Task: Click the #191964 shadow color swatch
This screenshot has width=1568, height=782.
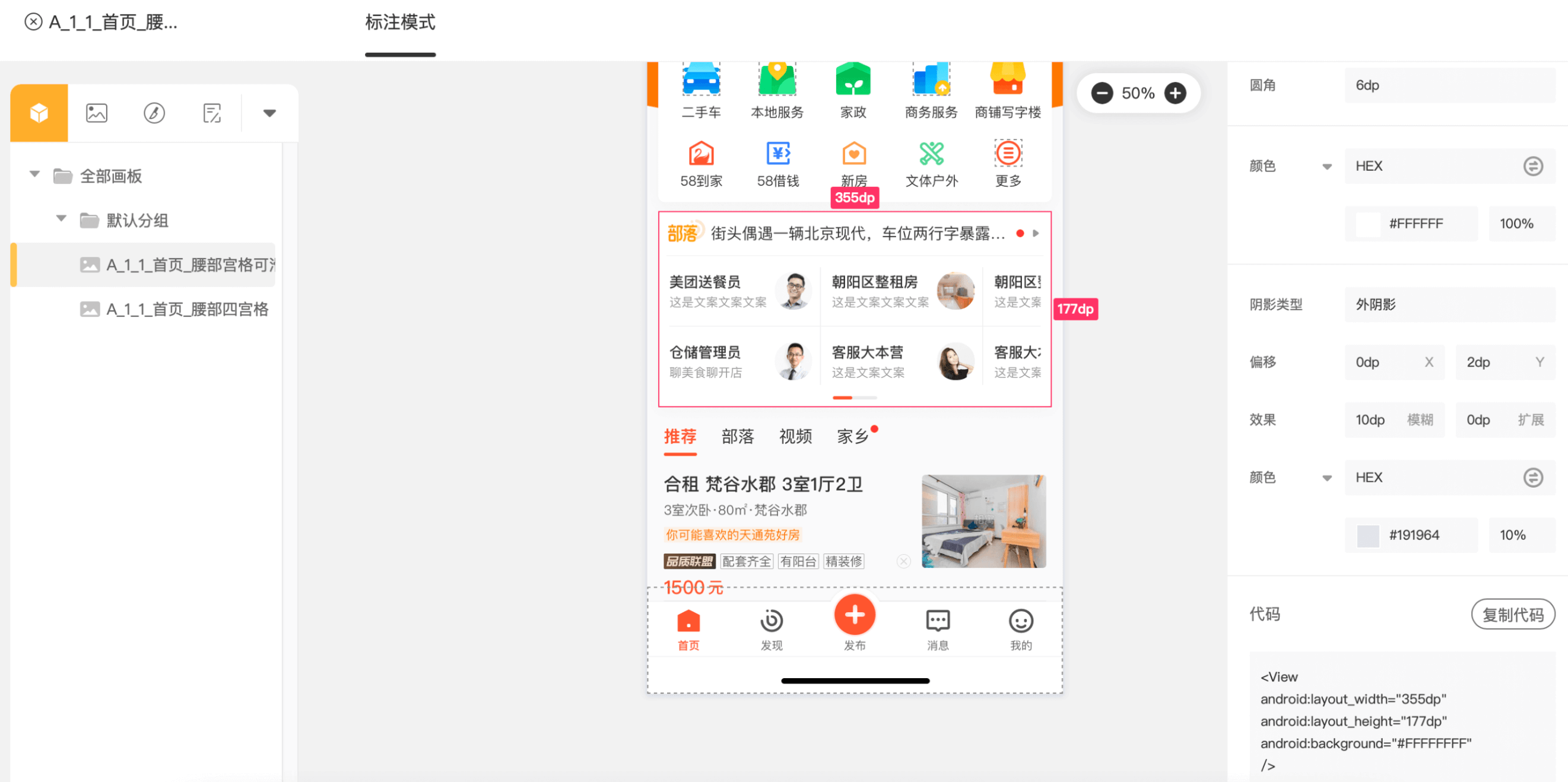Action: pos(1367,536)
